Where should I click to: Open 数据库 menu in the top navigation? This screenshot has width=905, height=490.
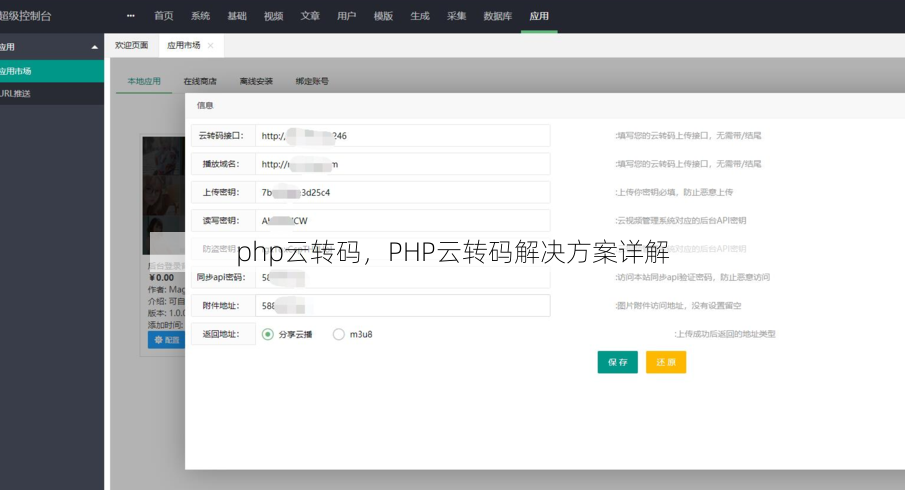(498, 16)
